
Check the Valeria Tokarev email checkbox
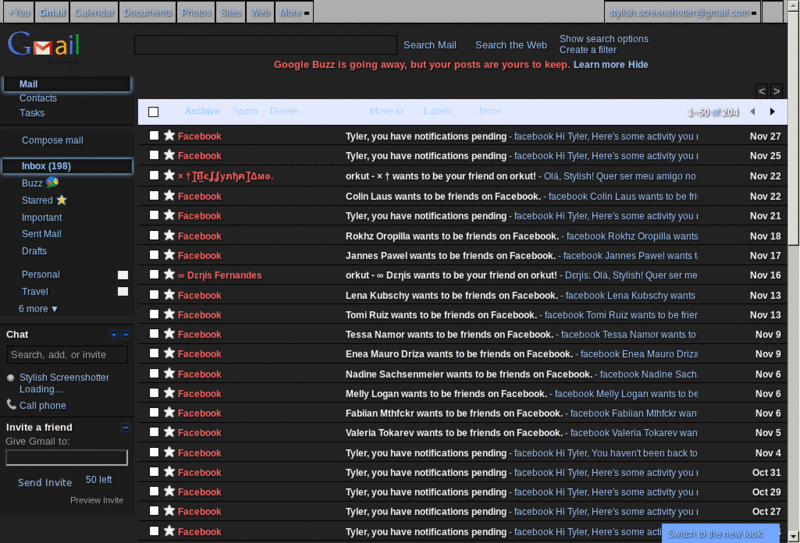click(154, 432)
